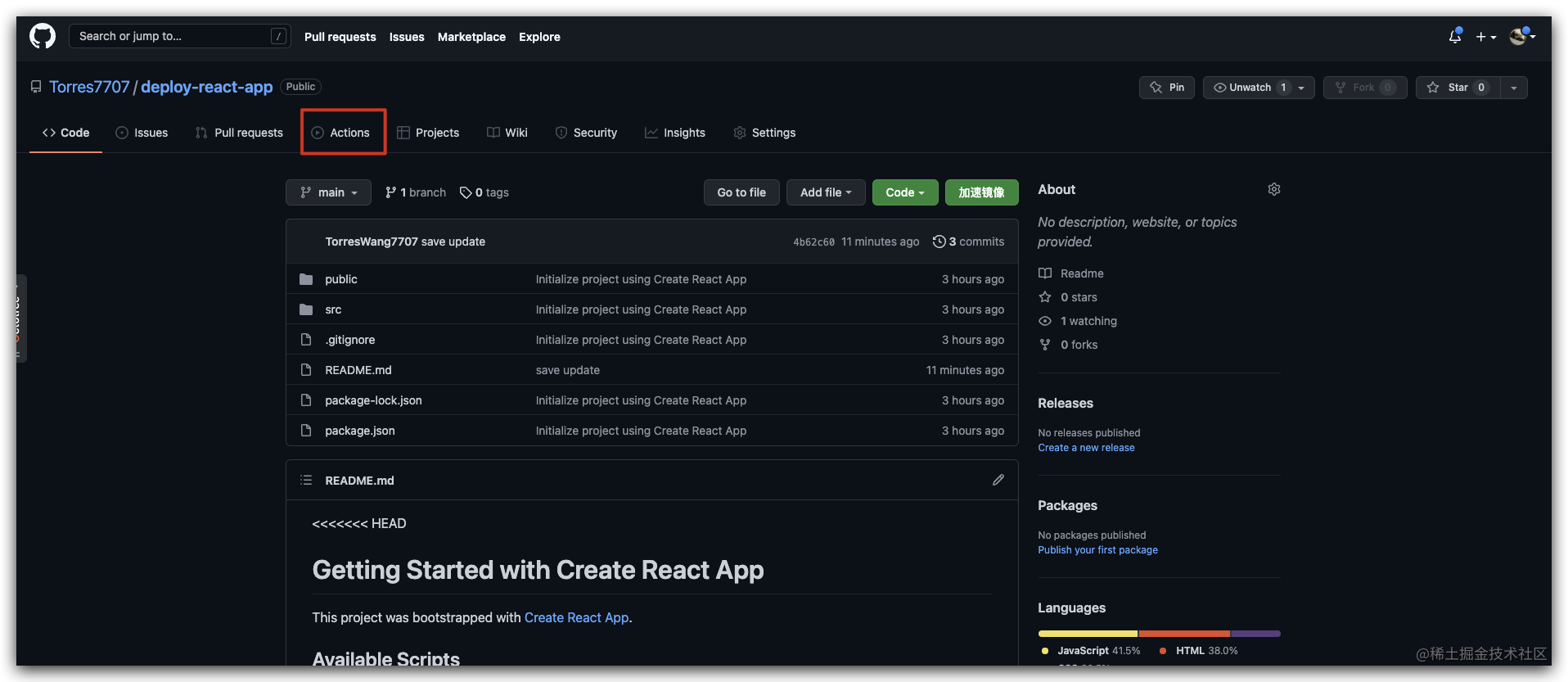Switch to the Settings tab
The width and height of the screenshot is (1568, 682).
(764, 133)
